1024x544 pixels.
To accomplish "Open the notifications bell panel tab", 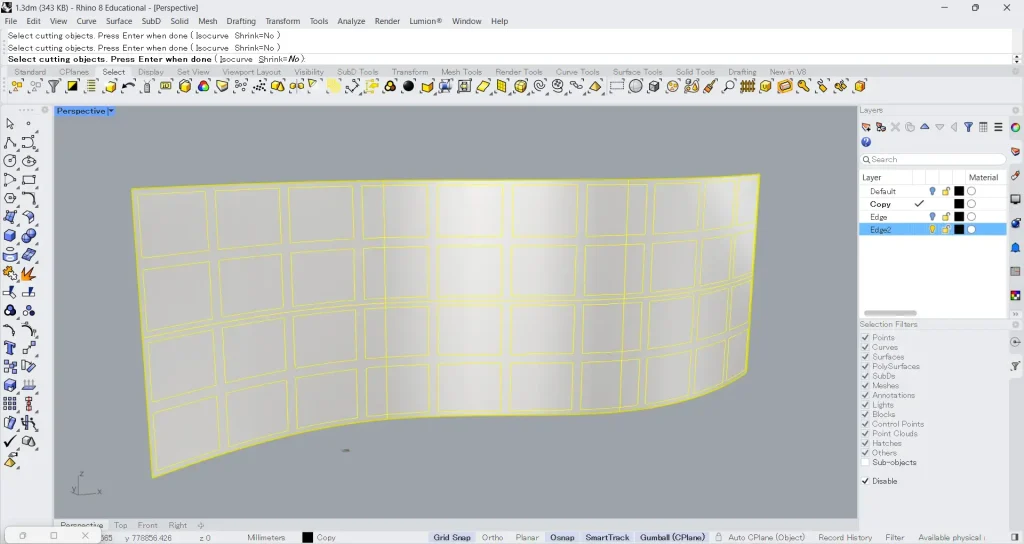I will pos(1016,248).
